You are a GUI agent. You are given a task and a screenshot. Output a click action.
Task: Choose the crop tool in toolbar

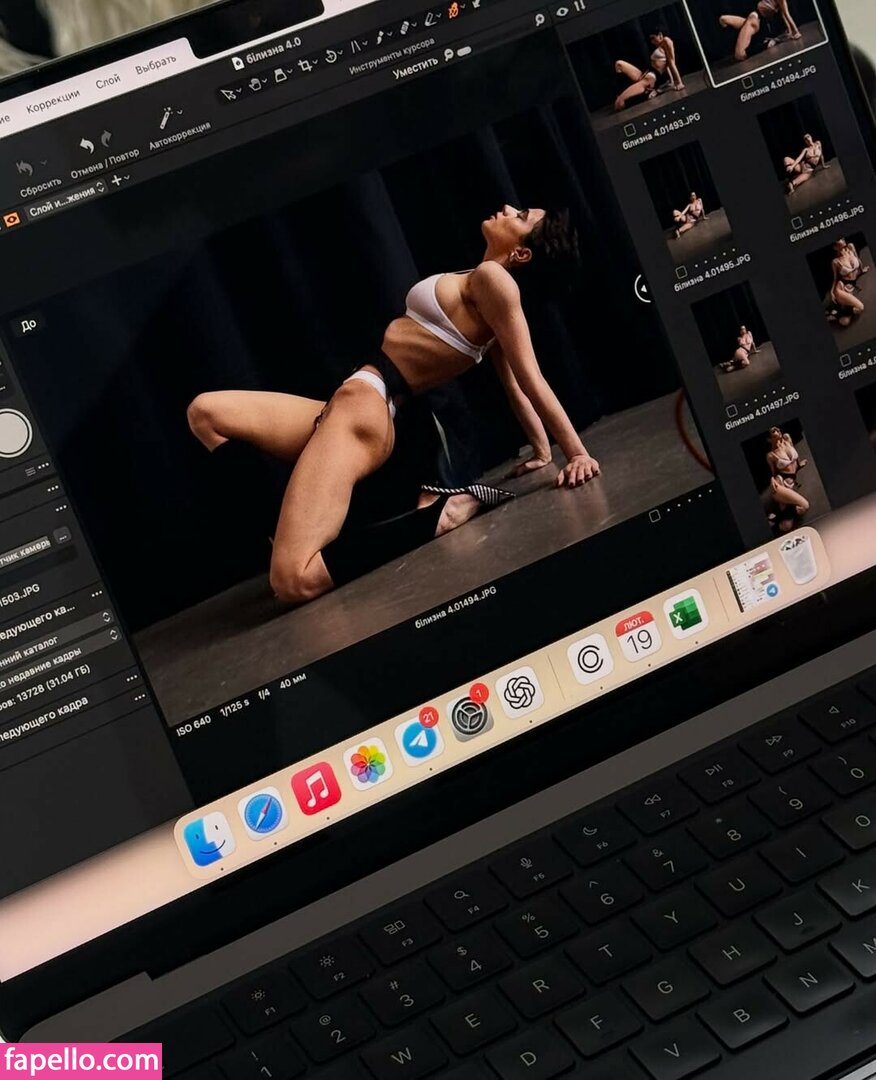pos(306,65)
